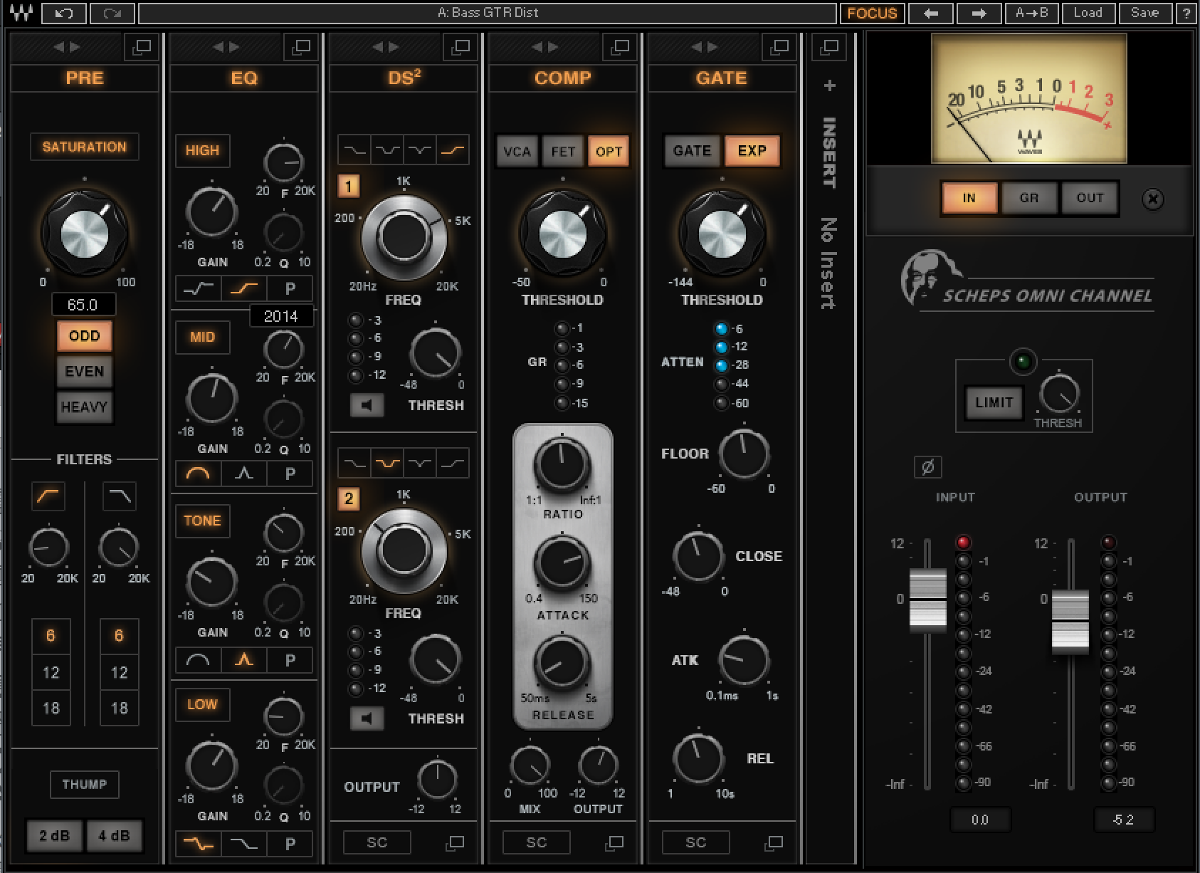Image resolution: width=1200 pixels, height=873 pixels.
Task: Load next preset with right arrow
Action: click(x=979, y=13)
